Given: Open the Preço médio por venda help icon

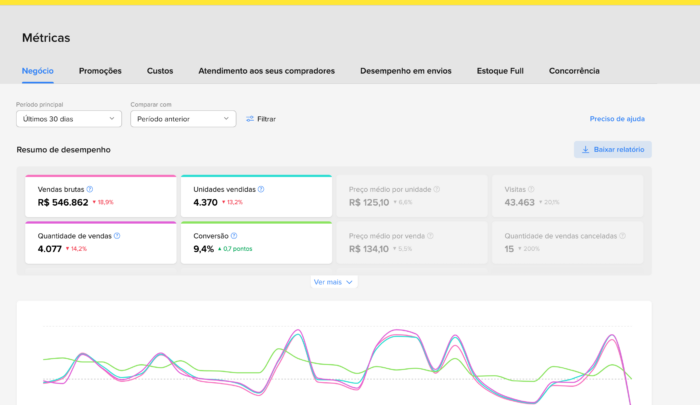Looking at the screenshot, I should pos(430,236).
